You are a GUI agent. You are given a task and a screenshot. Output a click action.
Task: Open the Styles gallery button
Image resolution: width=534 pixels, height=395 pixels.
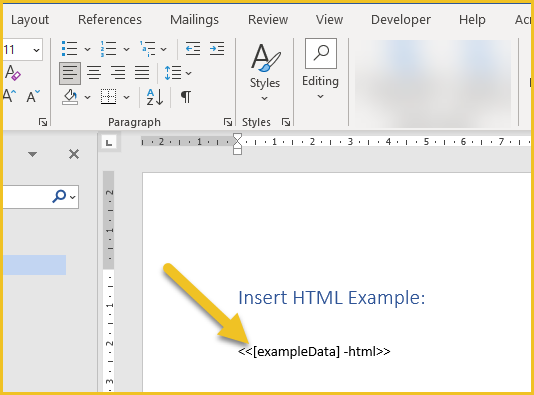[265, 73]
